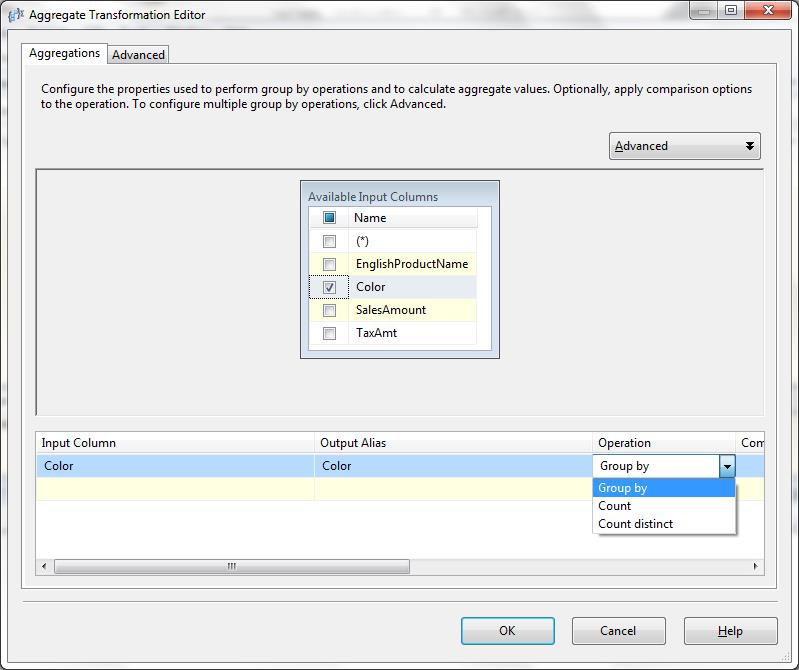Click the Cancel button

pos(618,631)
